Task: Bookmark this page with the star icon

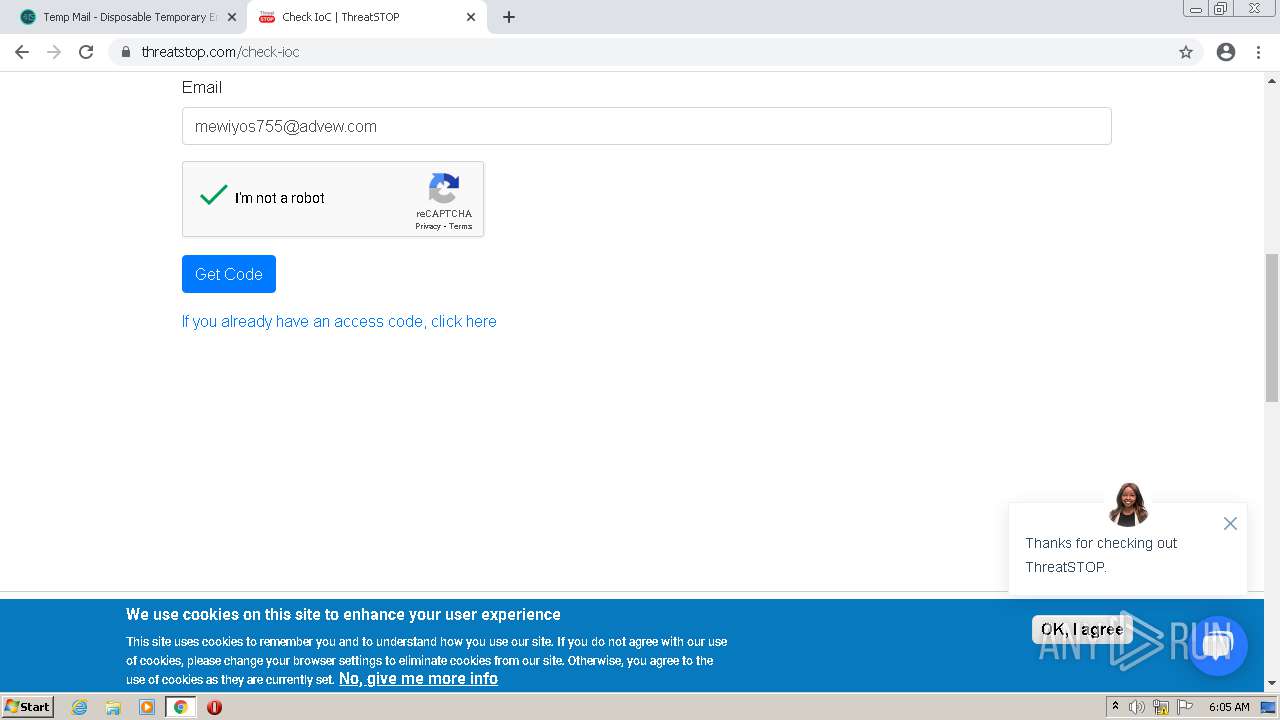Action: click(x=1186, y=52)
